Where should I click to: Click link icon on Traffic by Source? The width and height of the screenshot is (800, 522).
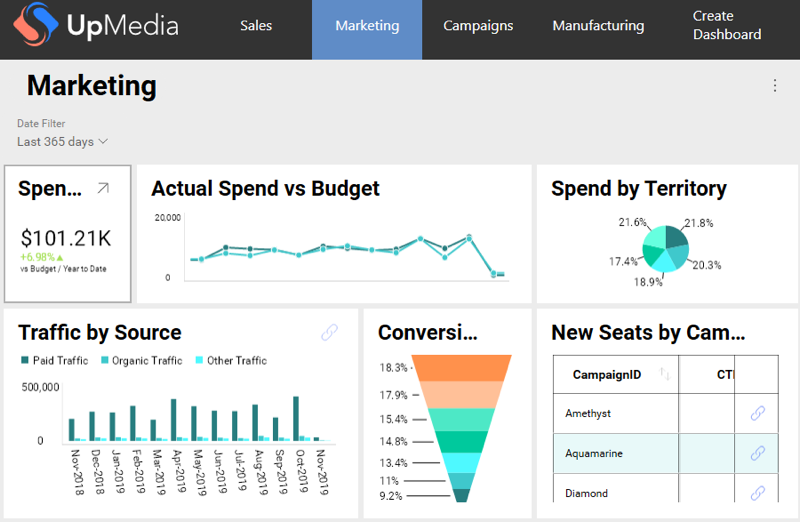click(x=329, y=332)
